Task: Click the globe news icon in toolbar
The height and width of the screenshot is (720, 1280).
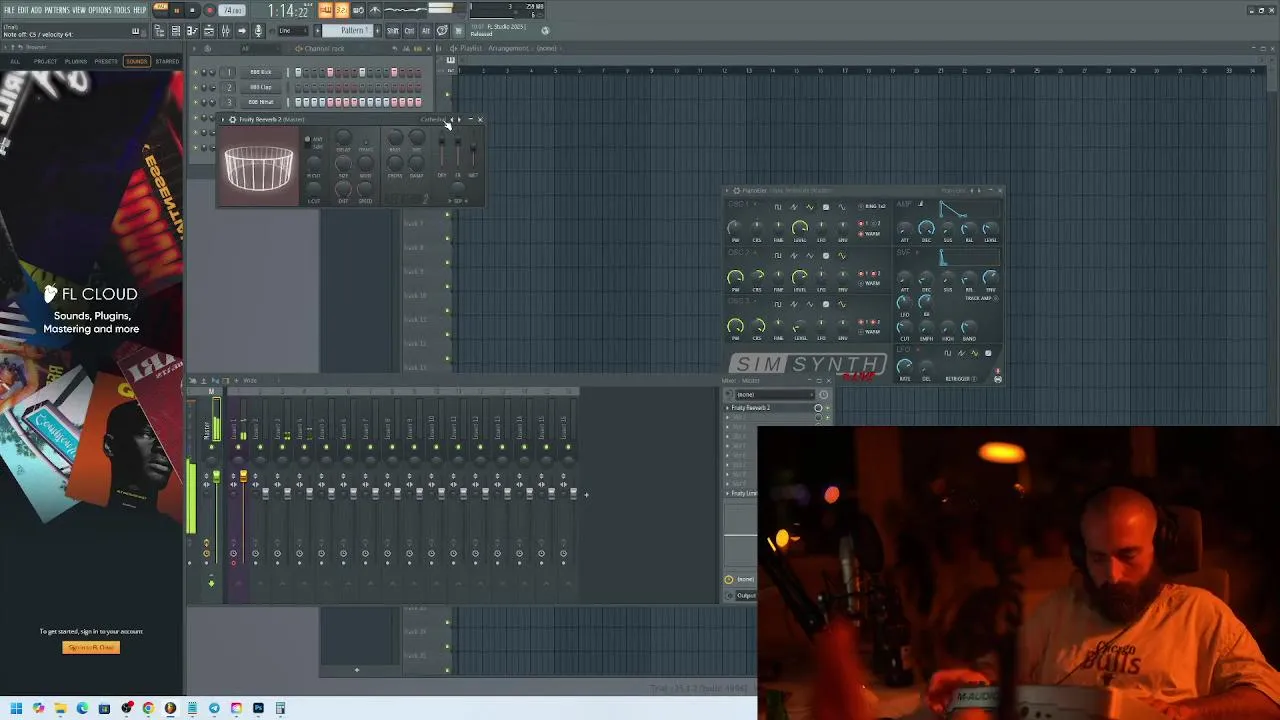Action: 545,31
